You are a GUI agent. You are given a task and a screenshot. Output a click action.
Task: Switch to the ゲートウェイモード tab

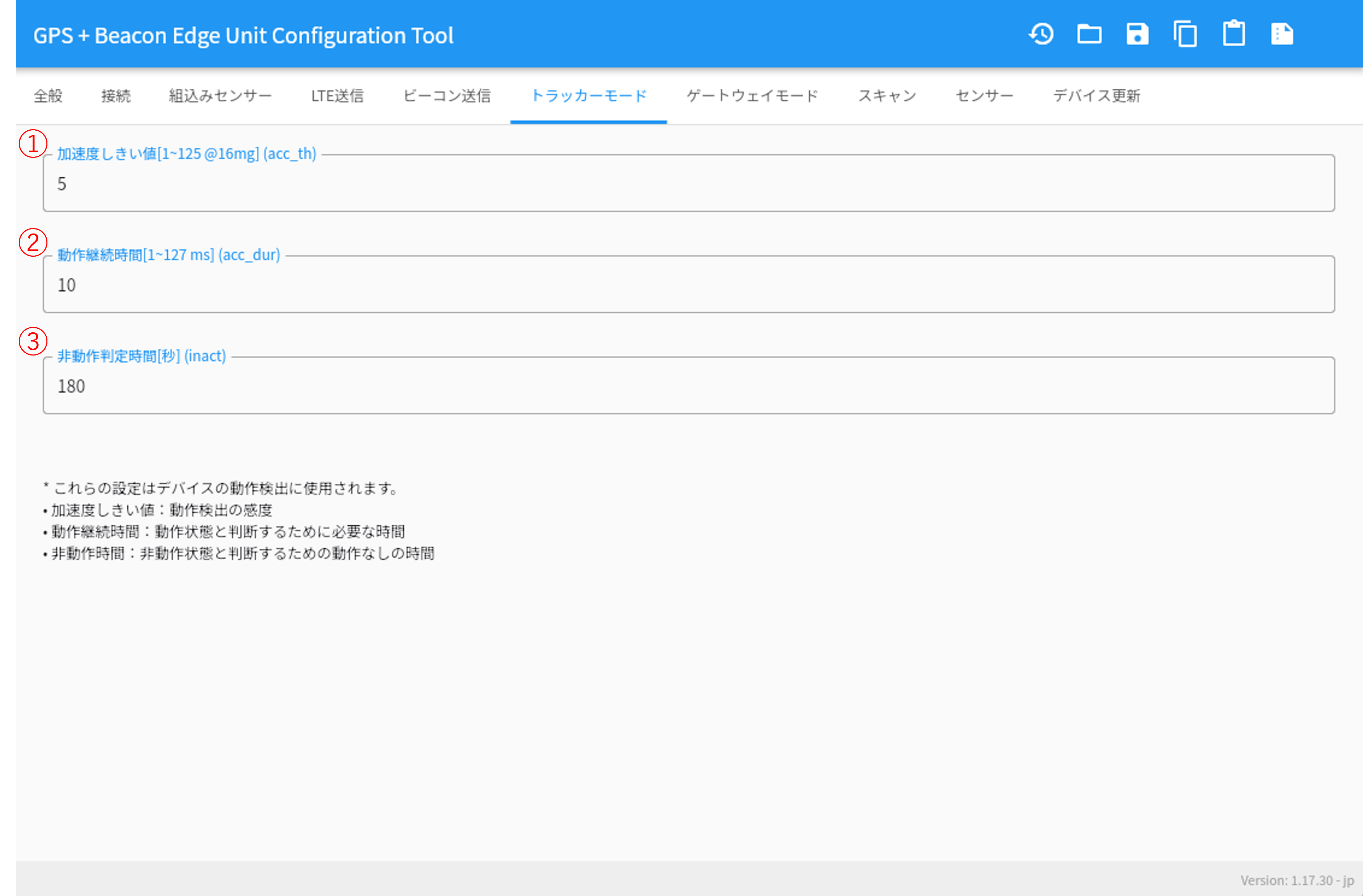tap(753, 96)
